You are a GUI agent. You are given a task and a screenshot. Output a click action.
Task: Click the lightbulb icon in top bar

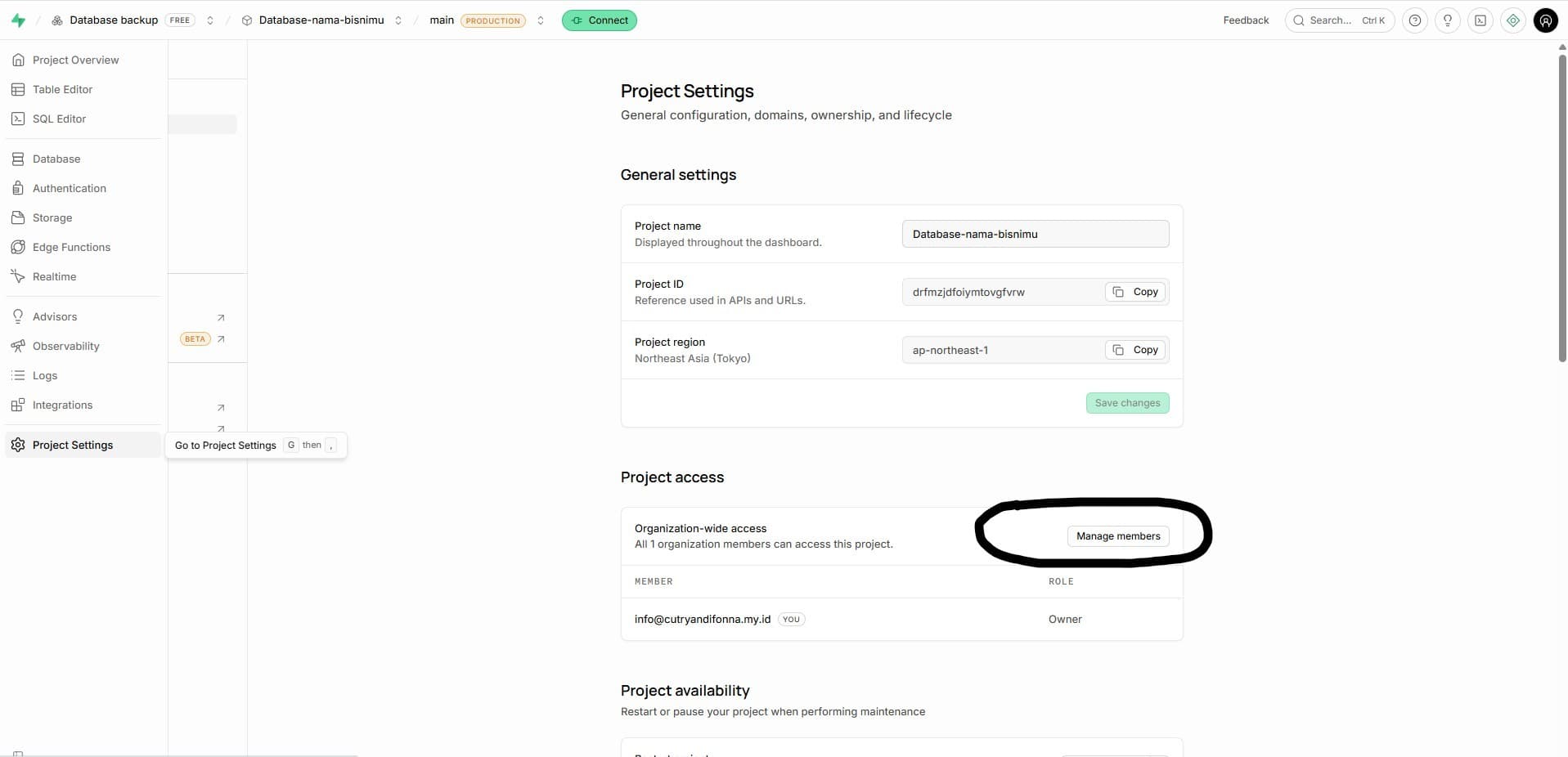[1447, 20]
